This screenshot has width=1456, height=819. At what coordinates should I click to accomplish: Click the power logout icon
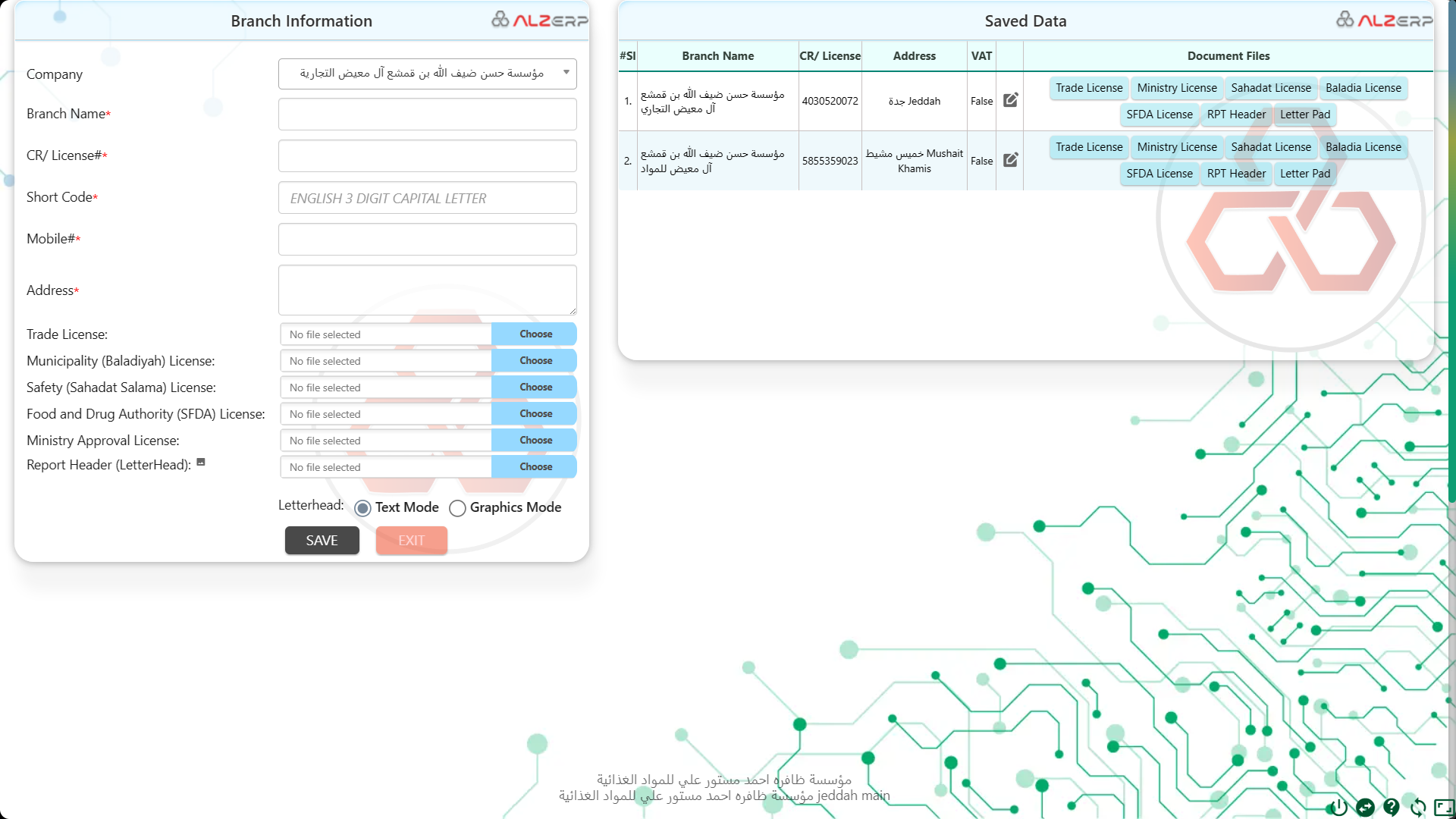point(1338,808)
